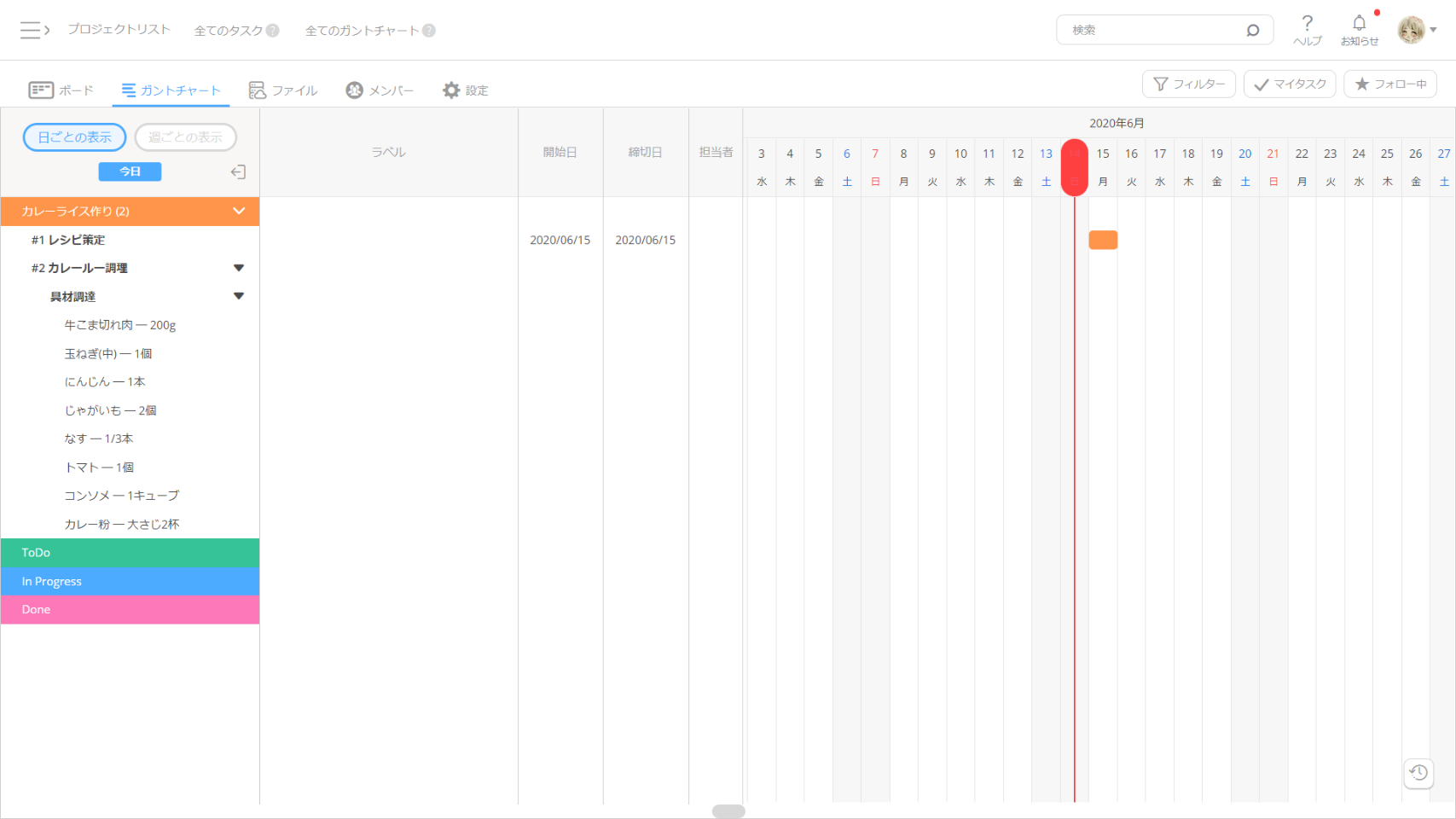
Task: Open the green ToDo list row
Action: point(130,553)
